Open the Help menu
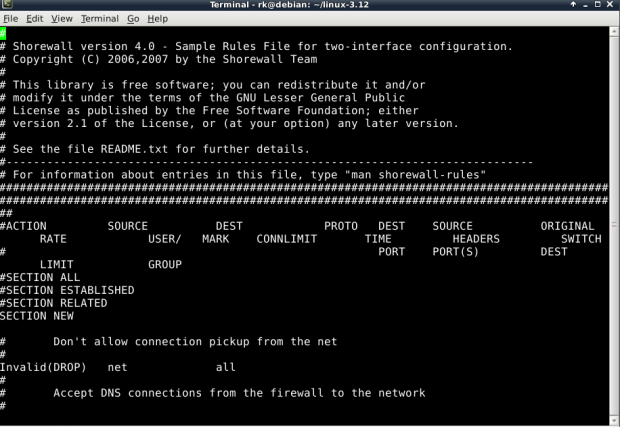 tap(157, 19)
